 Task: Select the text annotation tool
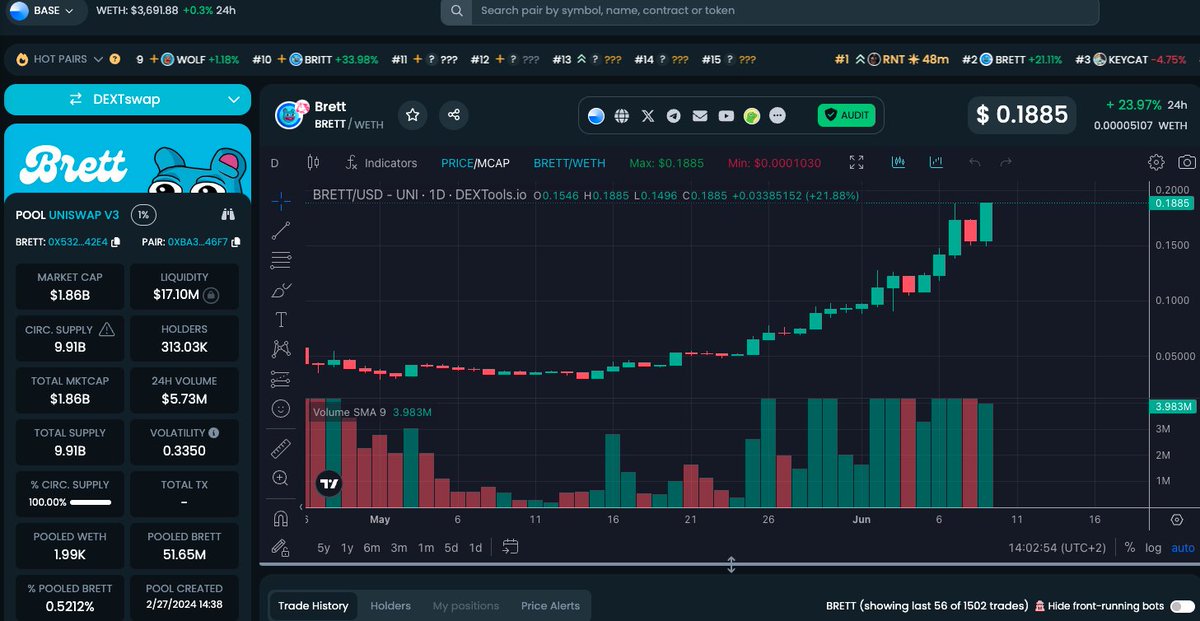[x=281, y=320]
